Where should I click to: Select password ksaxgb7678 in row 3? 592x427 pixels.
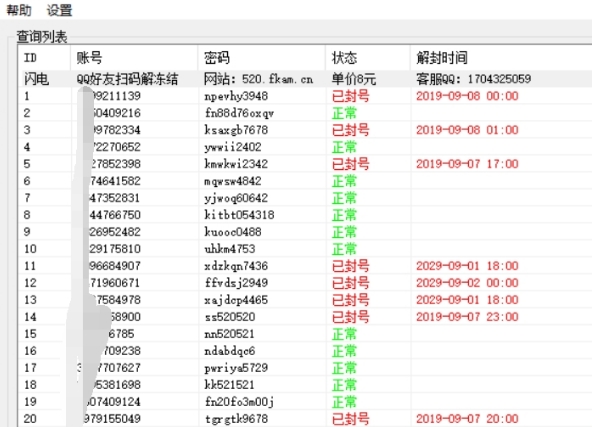pyautogui.click(x=236, y=130)
